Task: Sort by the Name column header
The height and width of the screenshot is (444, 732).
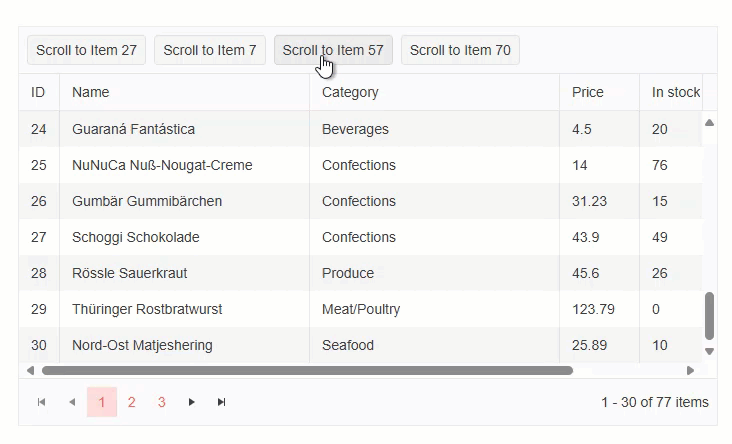Action: (x=91, y=92)
